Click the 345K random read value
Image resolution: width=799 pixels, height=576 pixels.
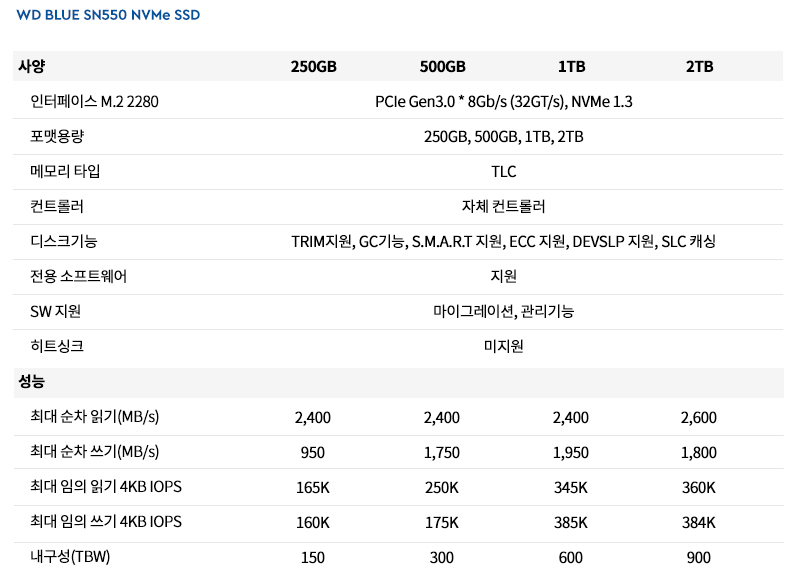pyautogui.click(x=570, y=488)
